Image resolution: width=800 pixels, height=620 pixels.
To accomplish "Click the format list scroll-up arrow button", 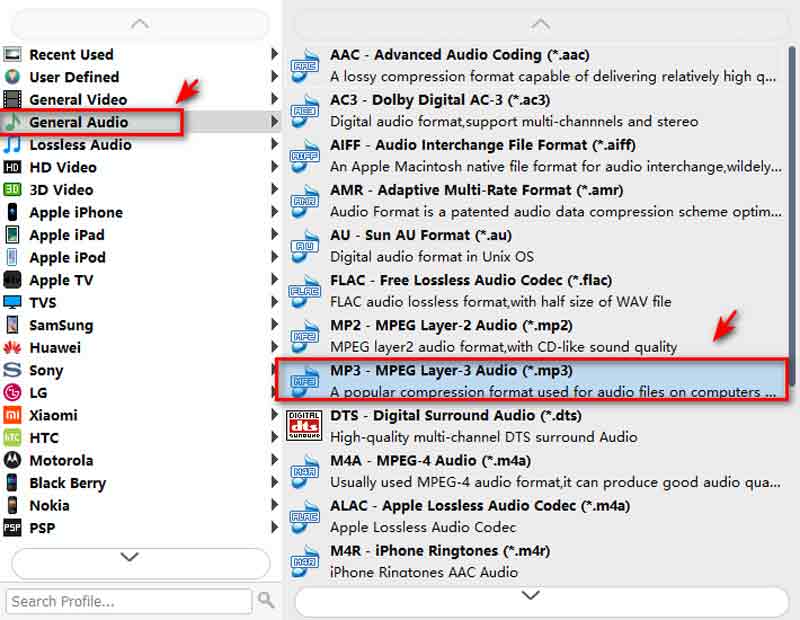I will click(x=541, y=24).
